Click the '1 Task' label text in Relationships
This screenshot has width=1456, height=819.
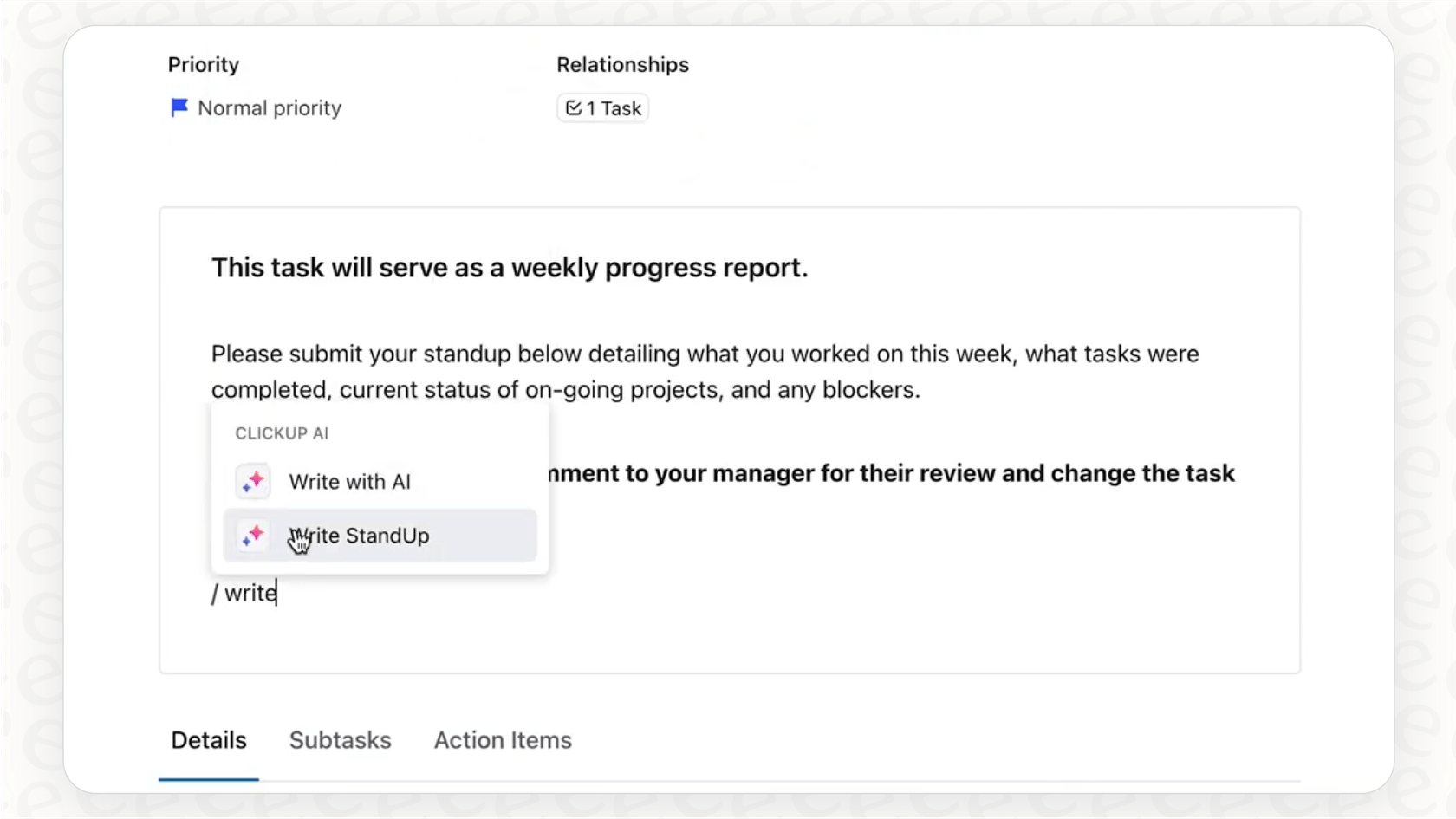click(x=614, y=108)
